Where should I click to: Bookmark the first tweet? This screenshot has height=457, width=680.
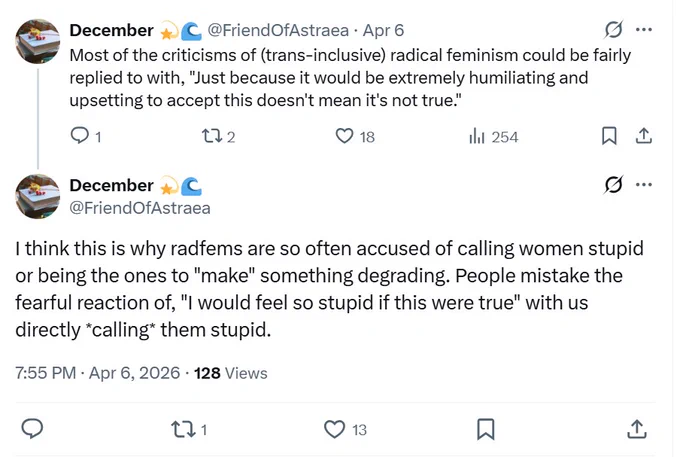pos(609,136)
